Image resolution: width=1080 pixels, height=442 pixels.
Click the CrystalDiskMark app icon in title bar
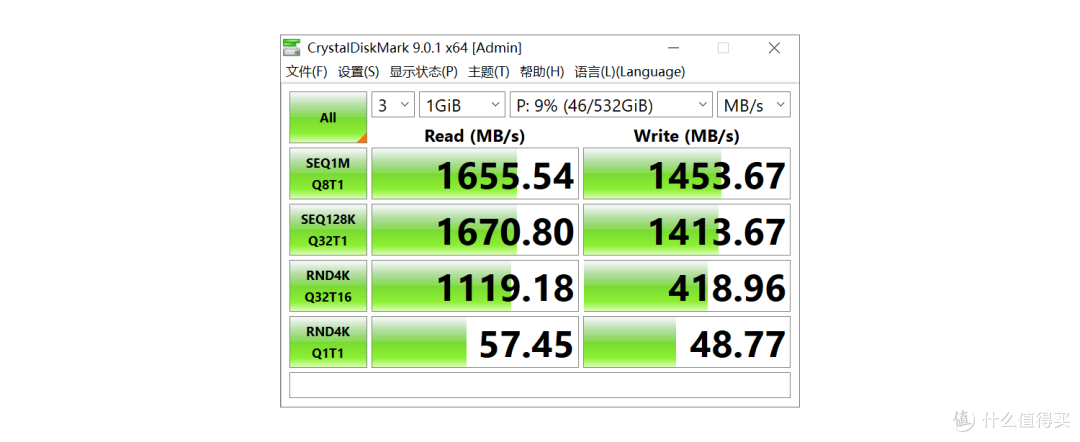[292, 48]
